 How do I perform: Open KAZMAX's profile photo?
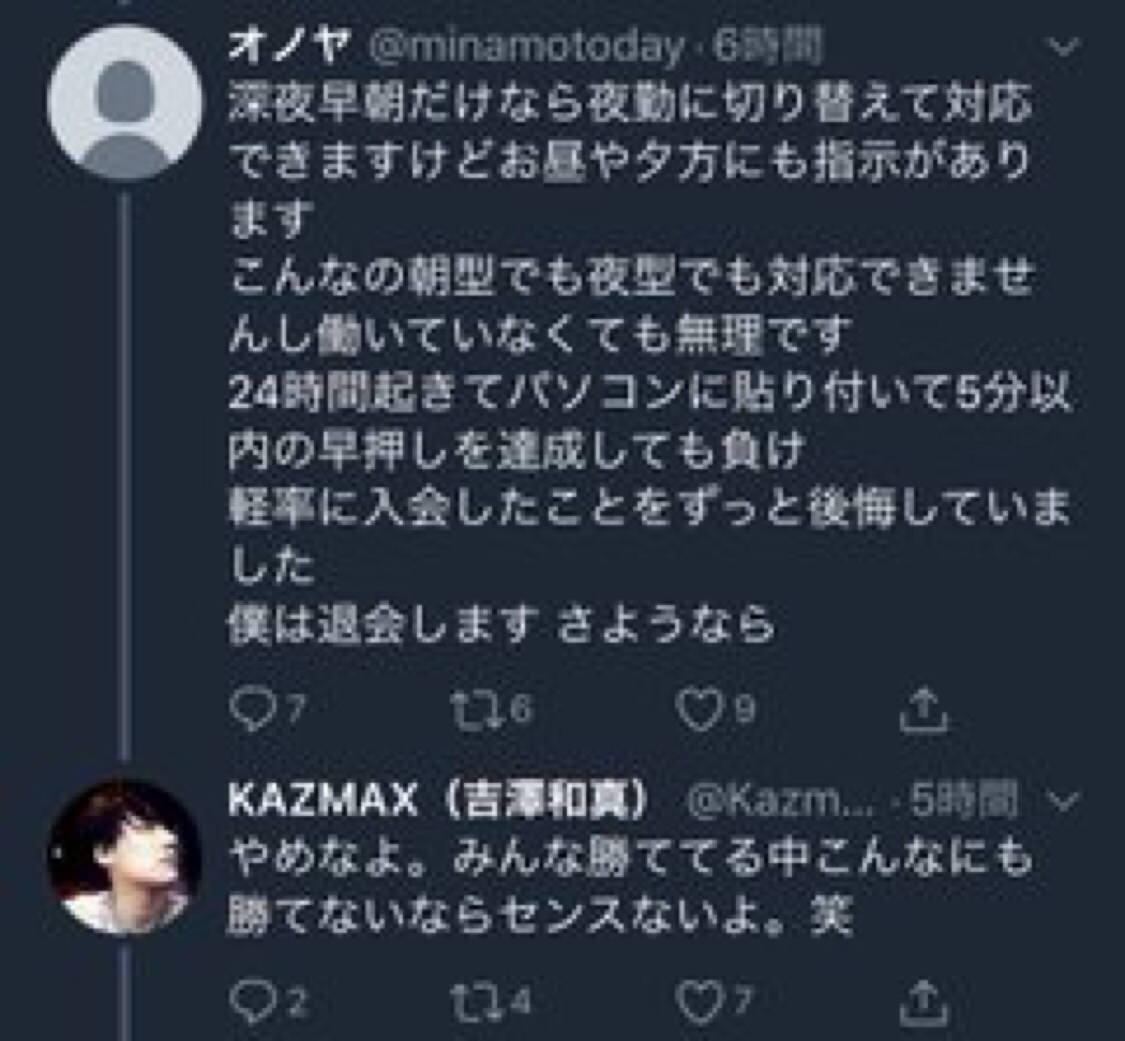pos(124,858)
